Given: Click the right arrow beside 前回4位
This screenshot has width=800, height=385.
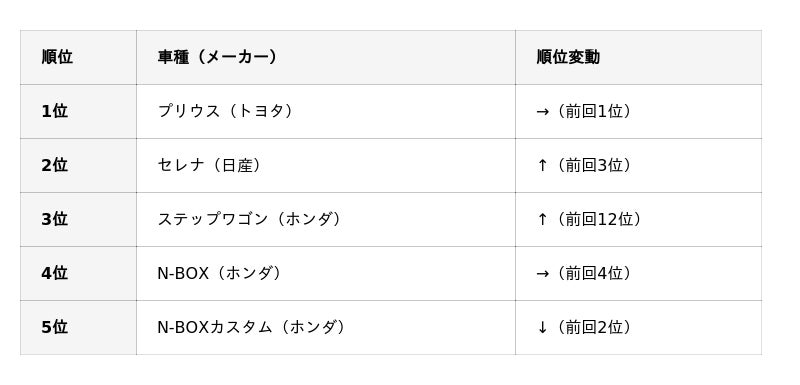Looking at the screenshot, I should [x=542, y=274].
